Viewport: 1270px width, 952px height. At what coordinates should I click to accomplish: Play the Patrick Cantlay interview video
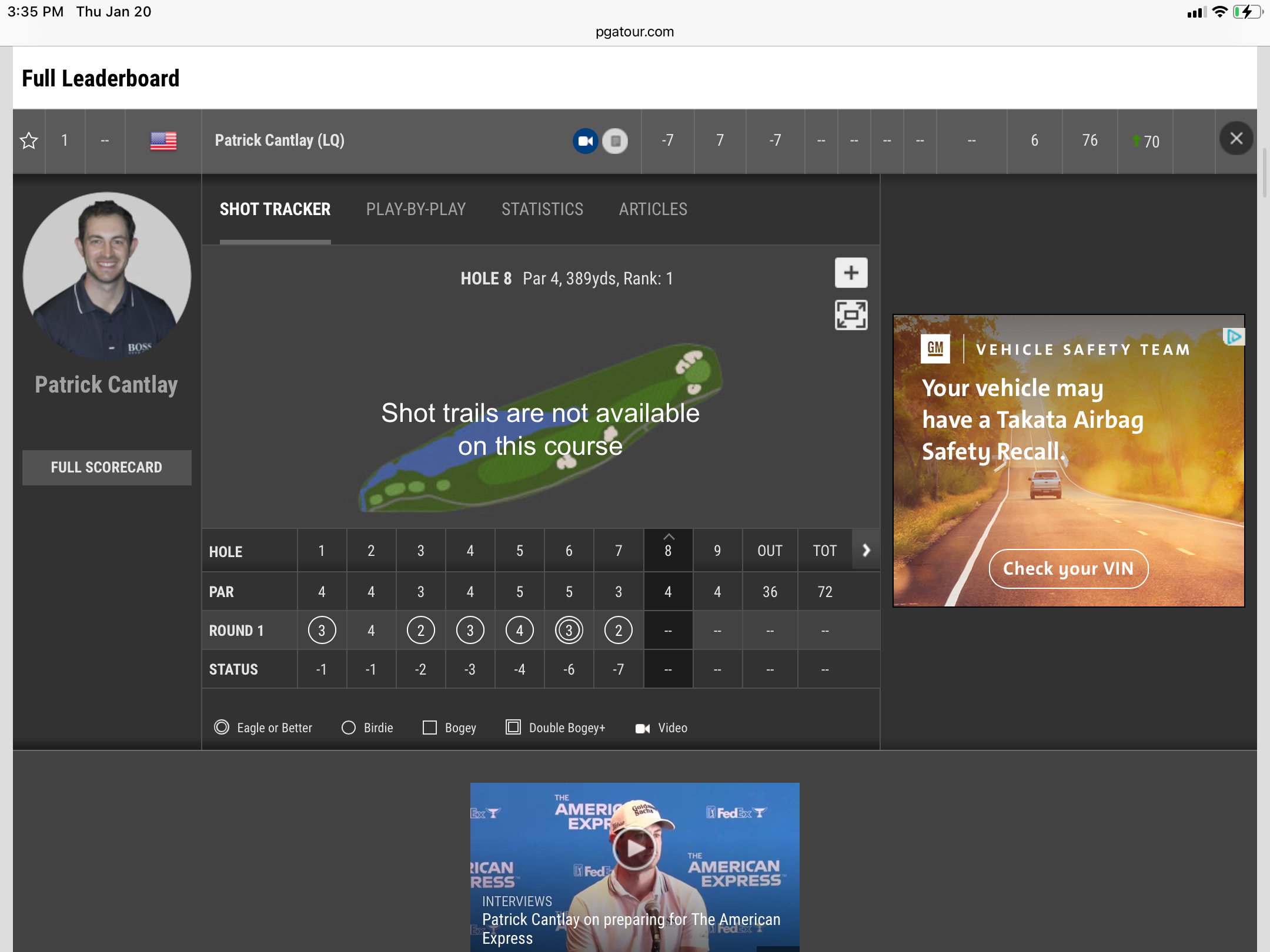634,848
